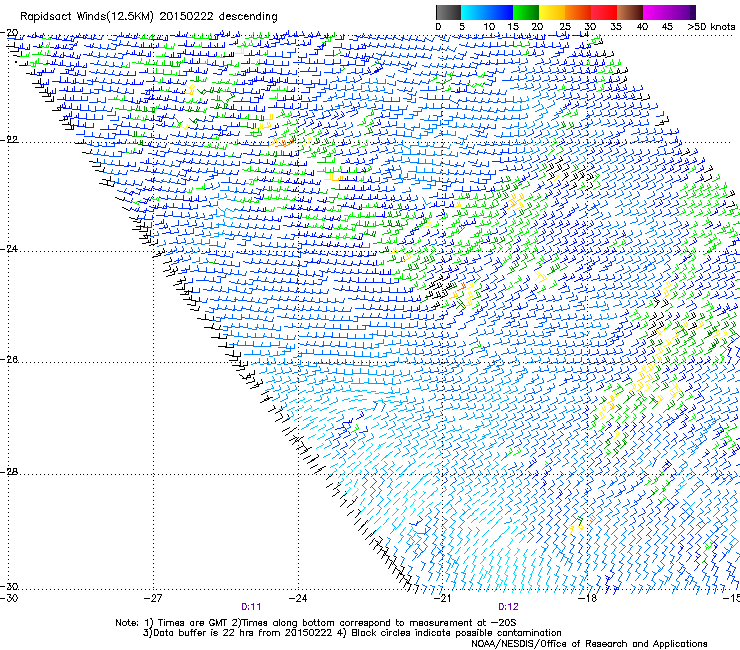Click the green 15-20 knots legend segment
Viewport: 740px width, 650px height.
click(525, 12)
